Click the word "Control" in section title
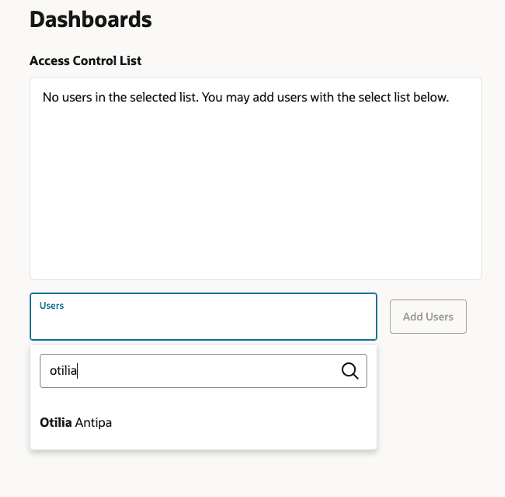This screenshot has width=505, height=497. point(95,61)
